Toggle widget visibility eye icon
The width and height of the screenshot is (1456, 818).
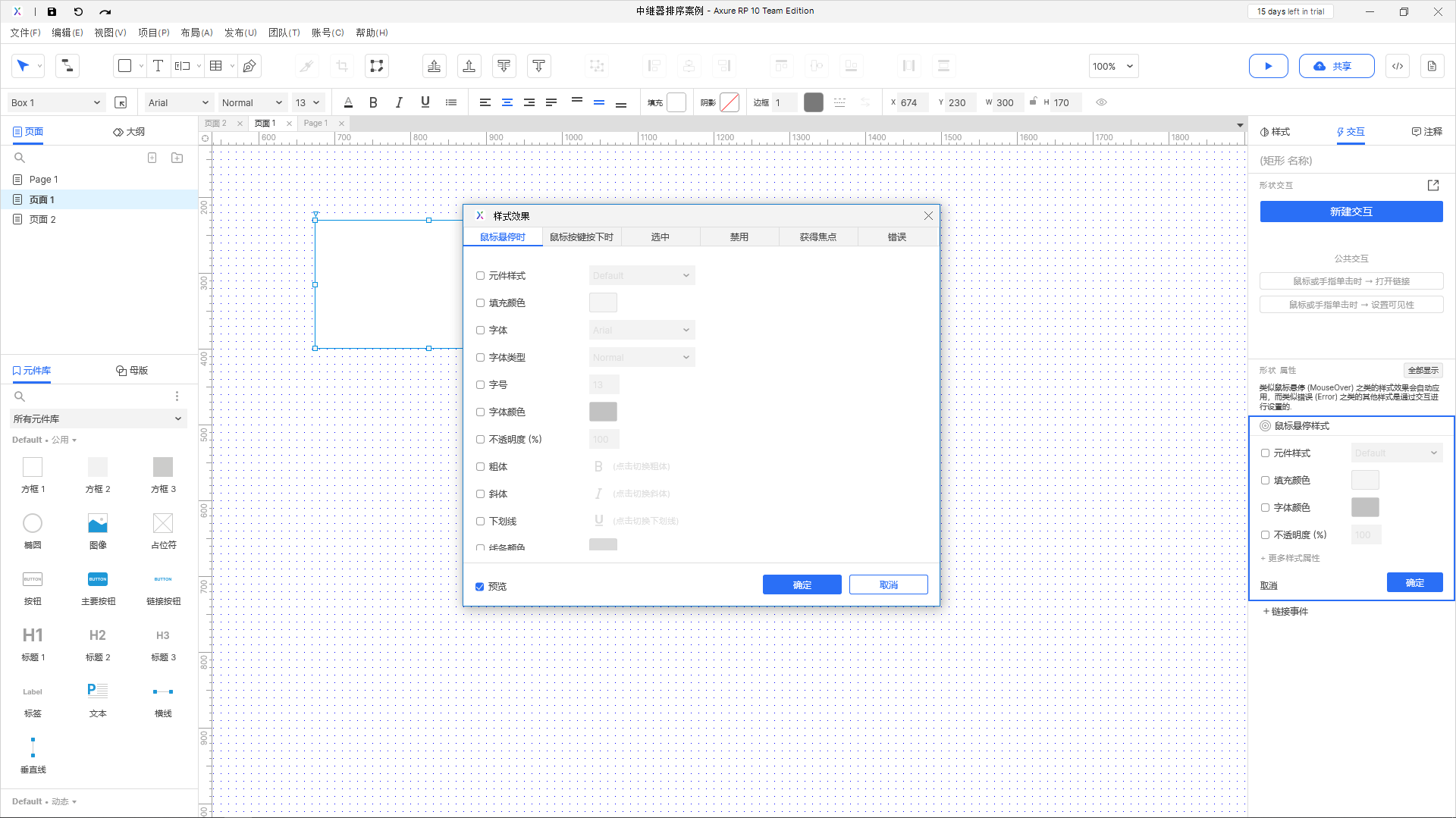1102,102
